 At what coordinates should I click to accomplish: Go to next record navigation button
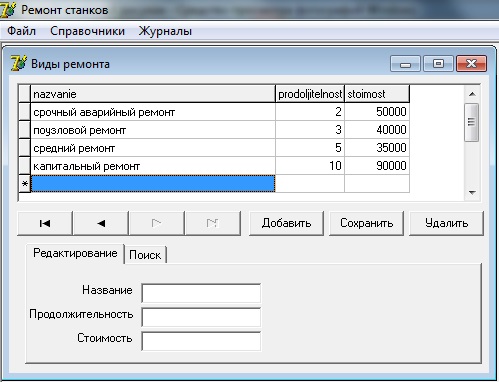click(157, 223)
